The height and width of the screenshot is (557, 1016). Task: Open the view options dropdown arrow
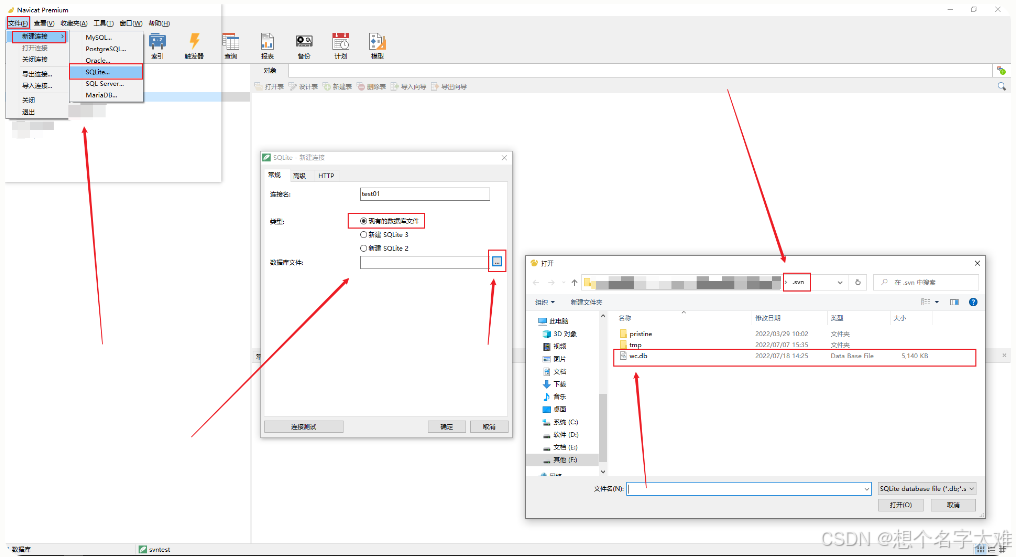(937, 302)
